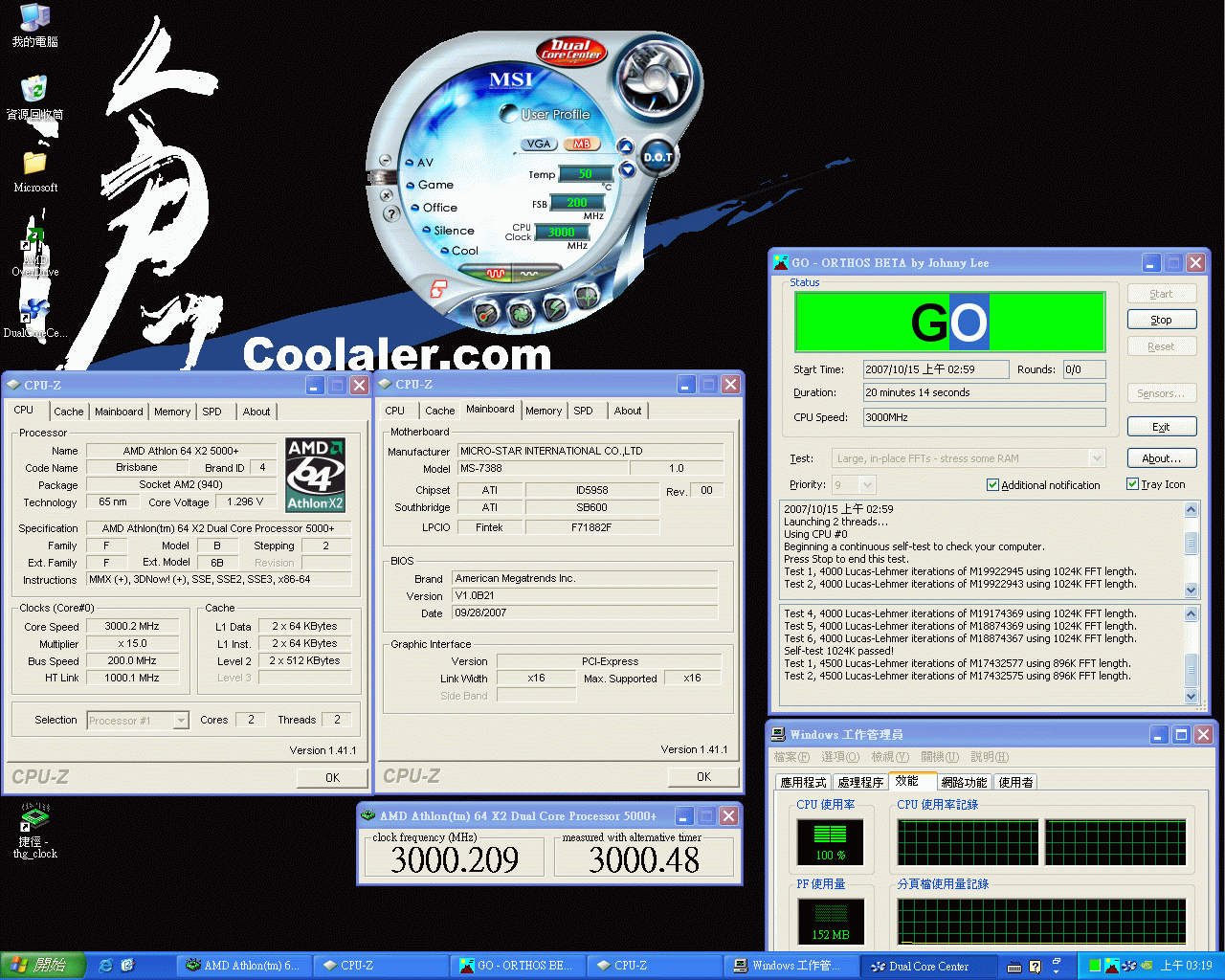This screenshot has height=980, width=1225.
Task: Click the lower ORTHOS log scrollbar
Action: point(1192,656)
